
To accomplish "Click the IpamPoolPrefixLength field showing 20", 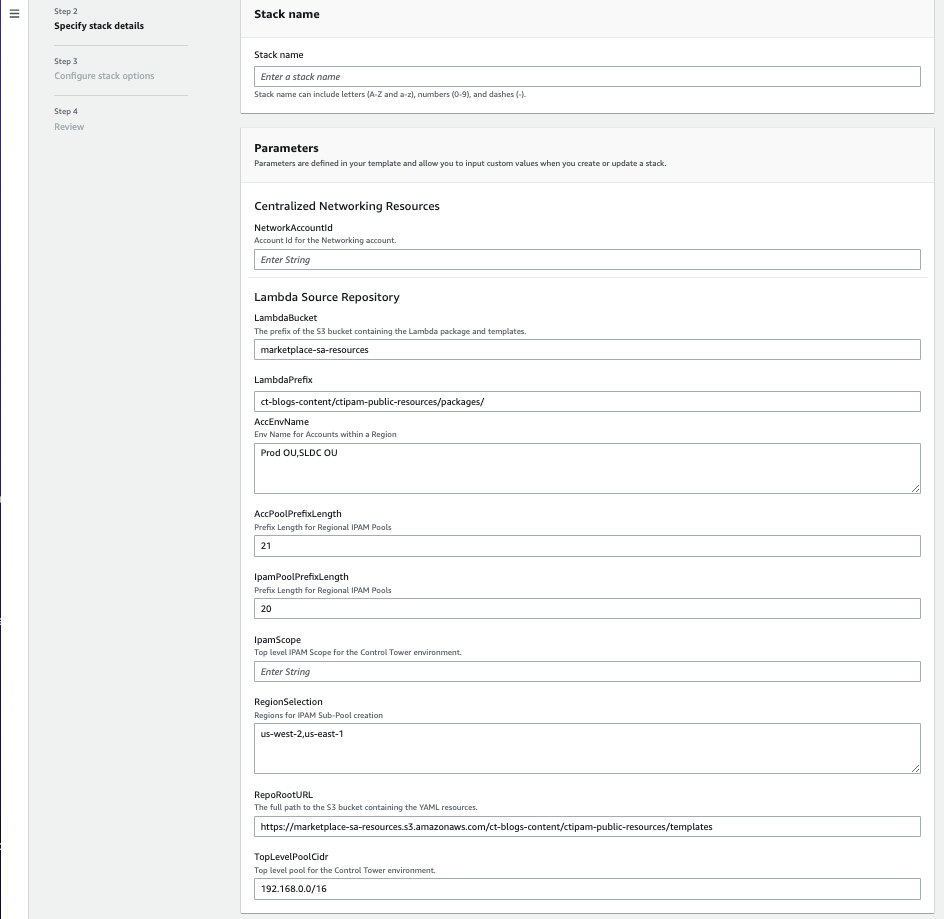I will click(587, 608).
